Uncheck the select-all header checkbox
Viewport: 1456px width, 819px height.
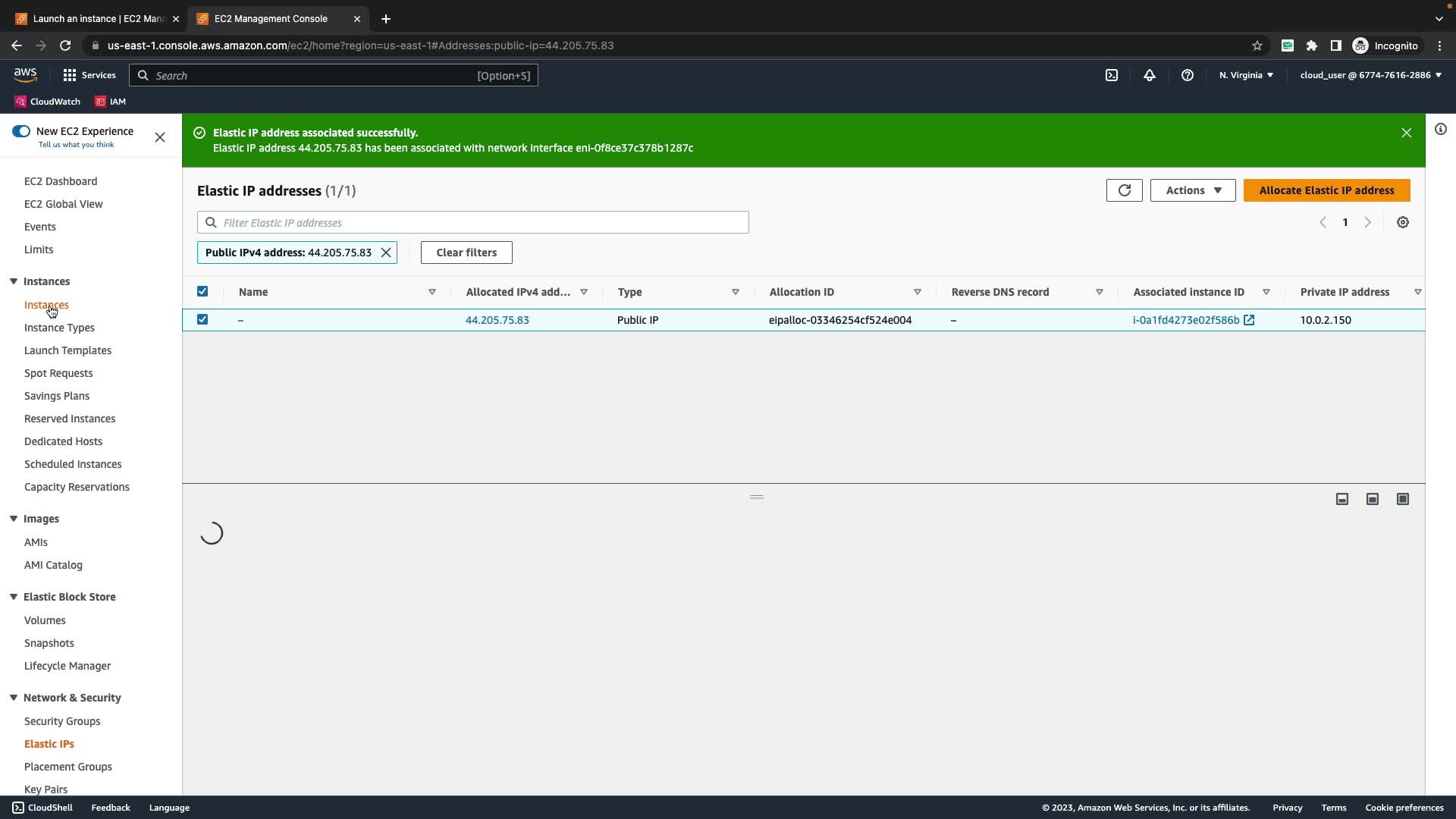(x=202, y=291)
